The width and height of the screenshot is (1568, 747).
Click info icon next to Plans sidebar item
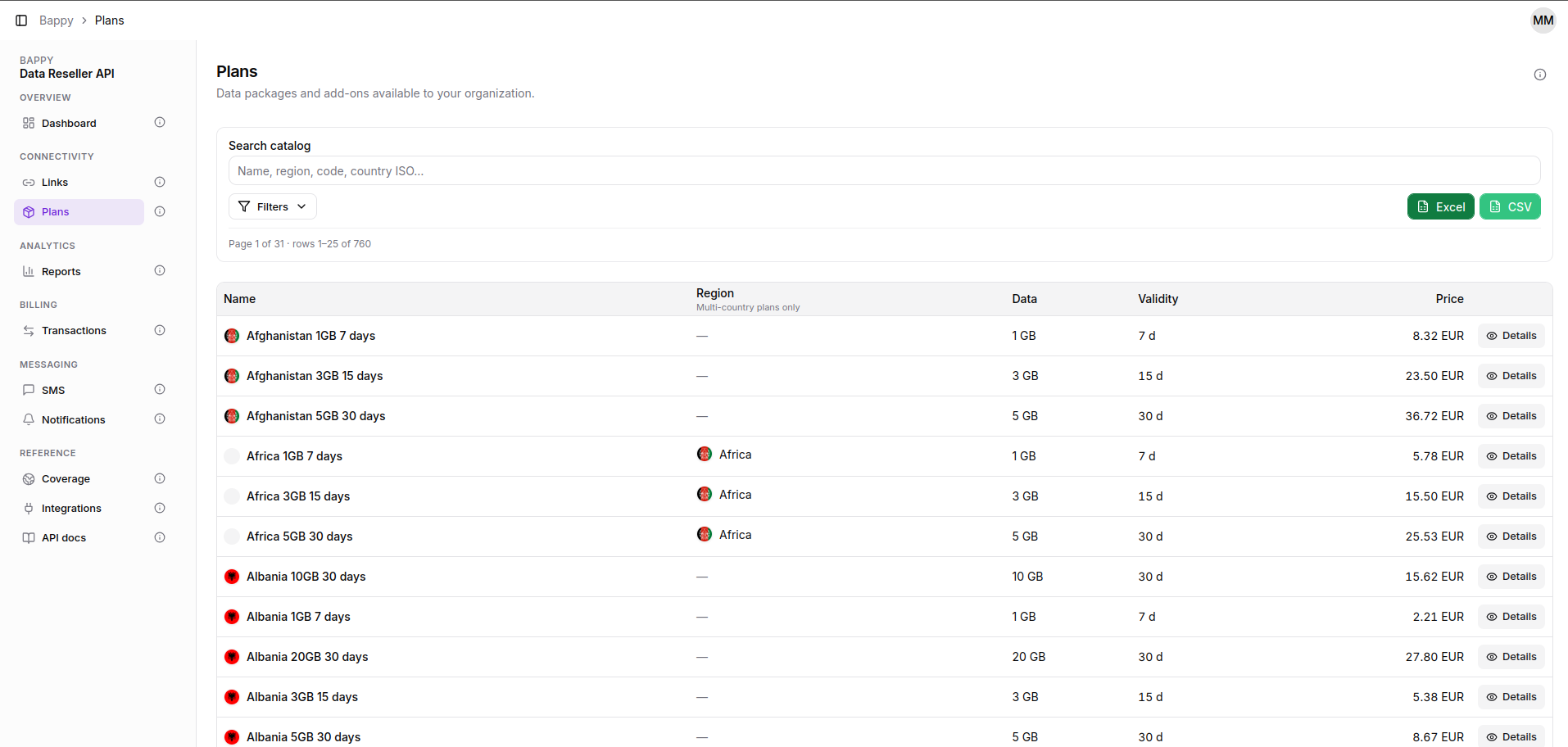pyautogui.click(x=160, y=211)
